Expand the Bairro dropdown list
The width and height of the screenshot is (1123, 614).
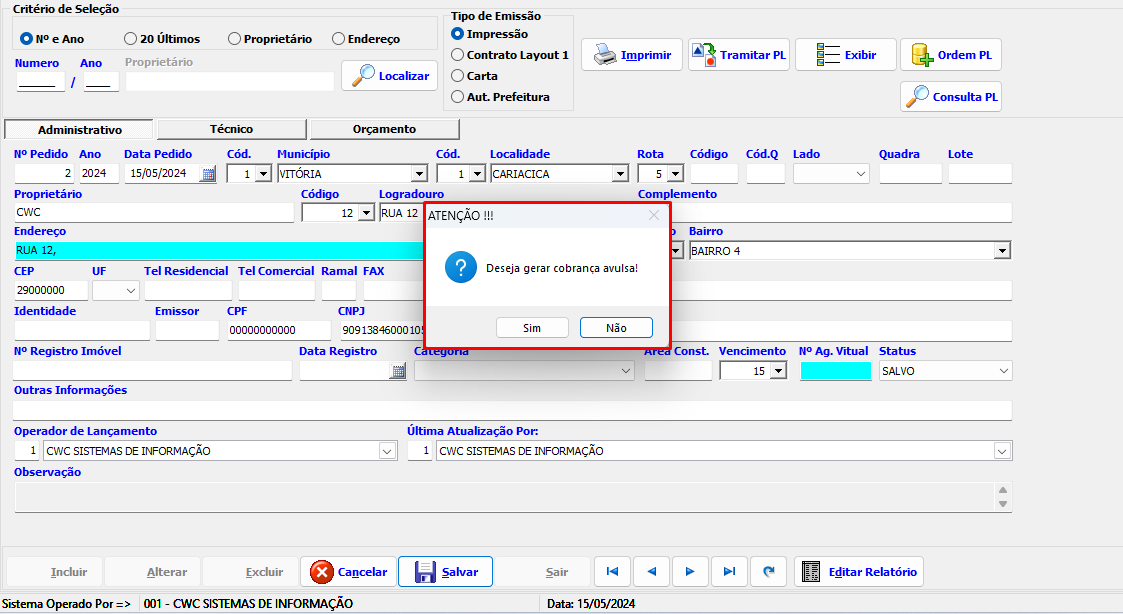point(1002,251)
